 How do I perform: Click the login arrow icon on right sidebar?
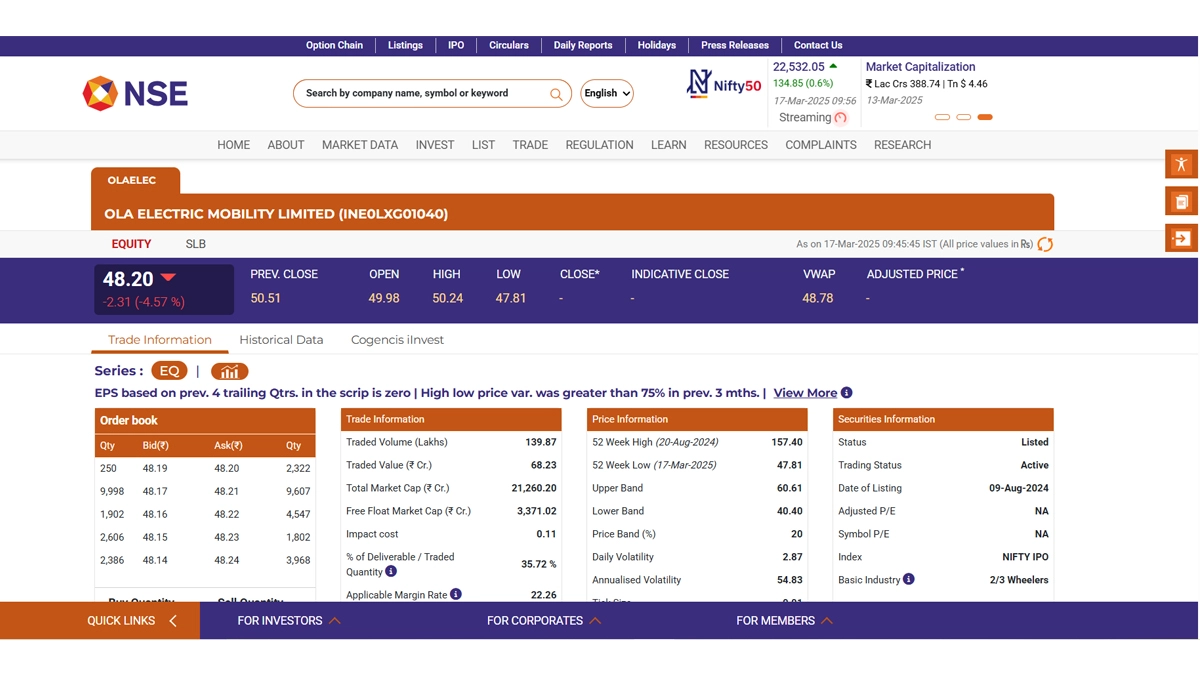(x=1181, y=238)
